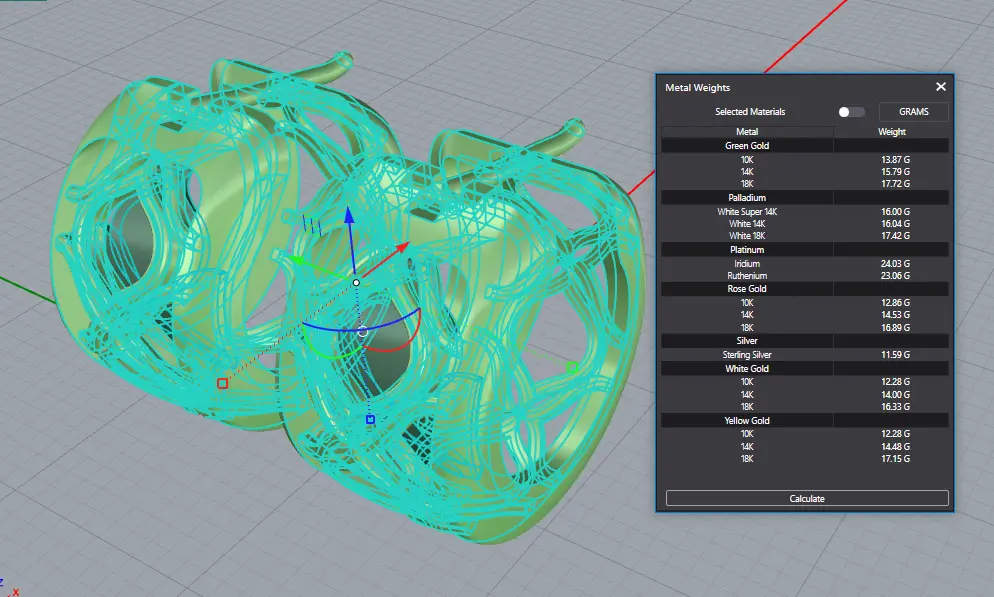Screen dimensions: 994x597
Task: Select the Green Gold group header
Action: tap(747, 146)
